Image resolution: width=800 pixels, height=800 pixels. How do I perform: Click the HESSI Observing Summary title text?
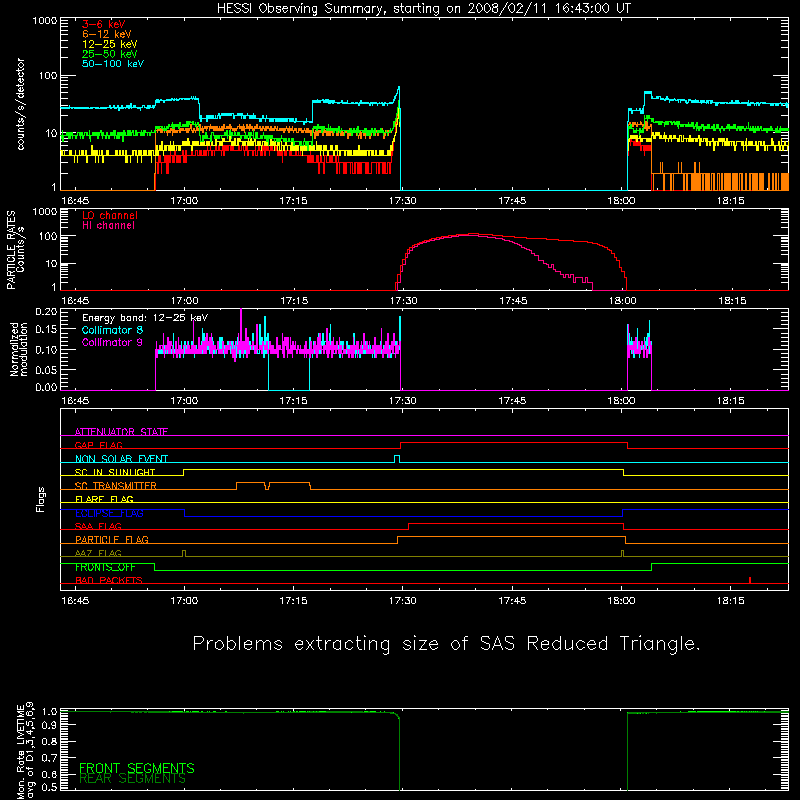423,9
